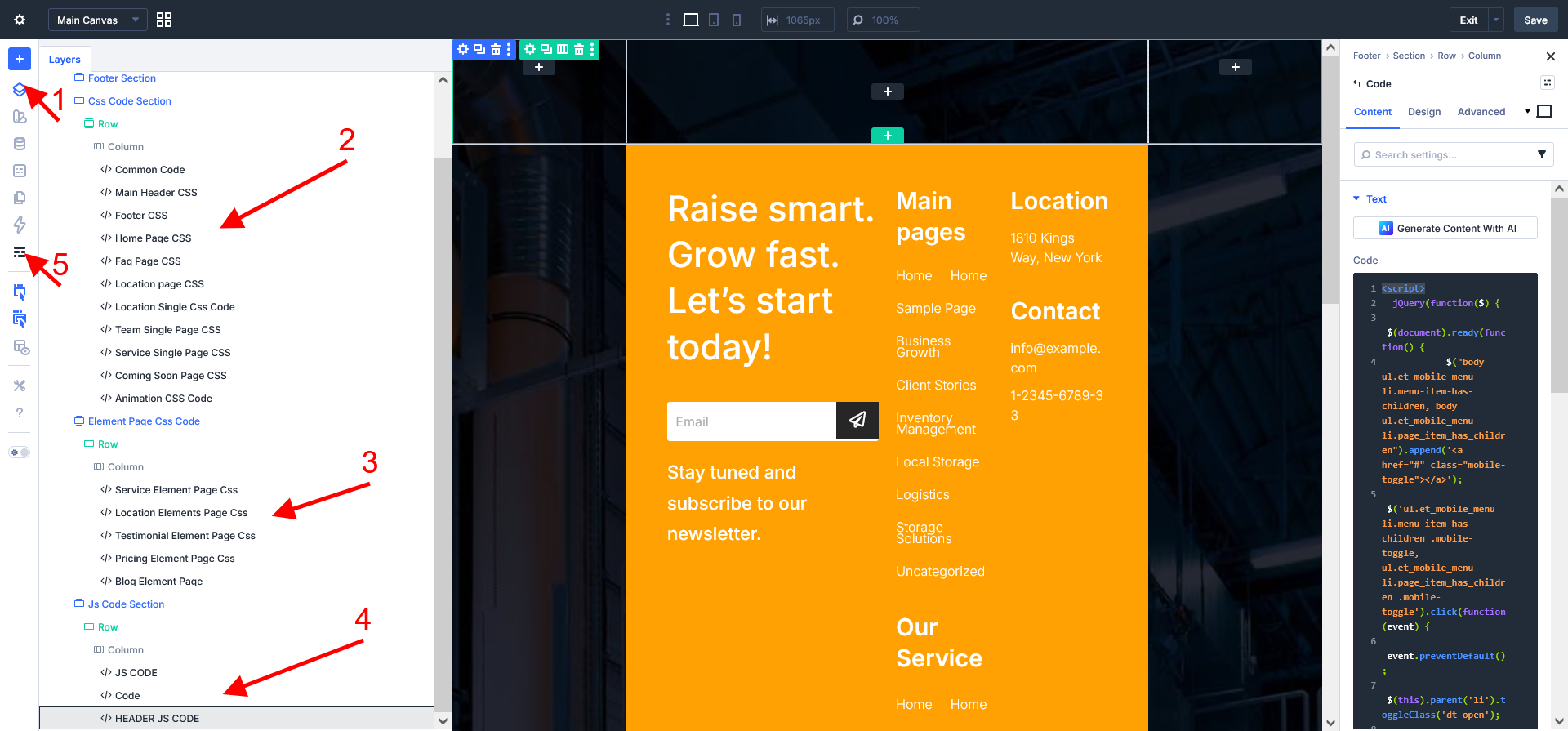
Task: Select the Location Elements Page Css layer
Action: pyautogui.click(x=181, y=512)
